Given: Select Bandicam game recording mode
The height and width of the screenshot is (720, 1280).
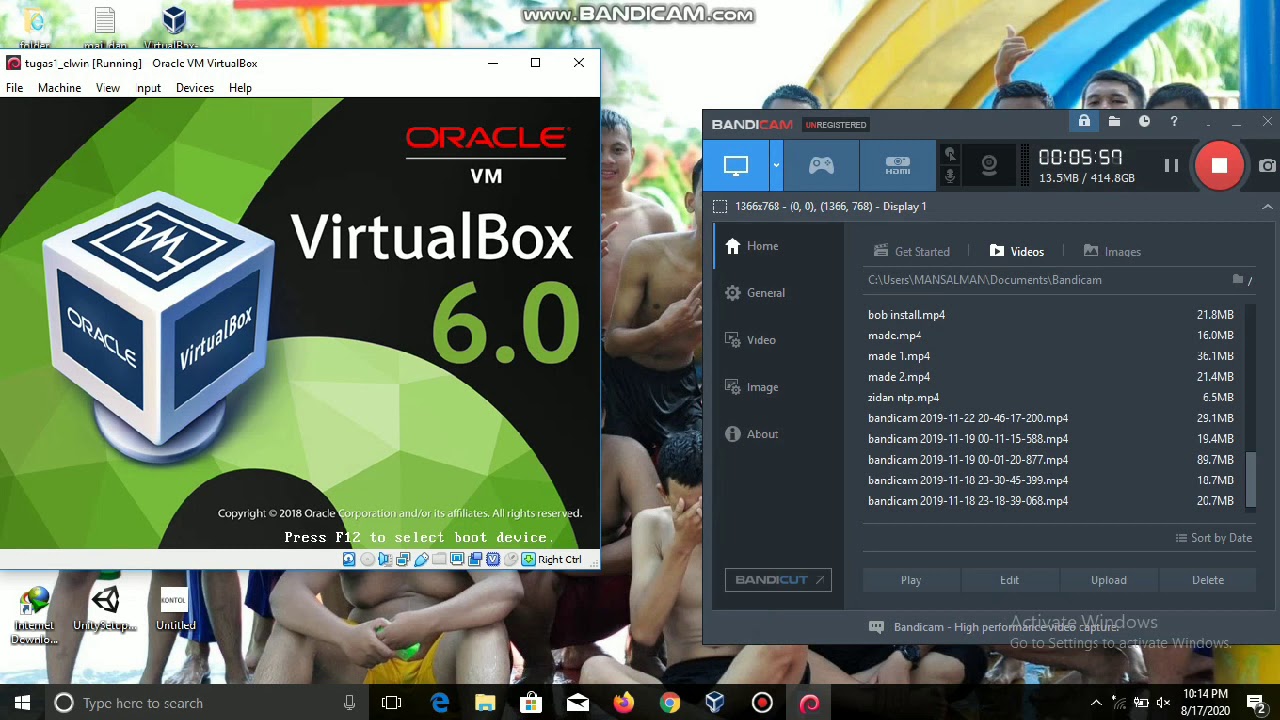Looking at the screenshot, I should click(821, 166).
